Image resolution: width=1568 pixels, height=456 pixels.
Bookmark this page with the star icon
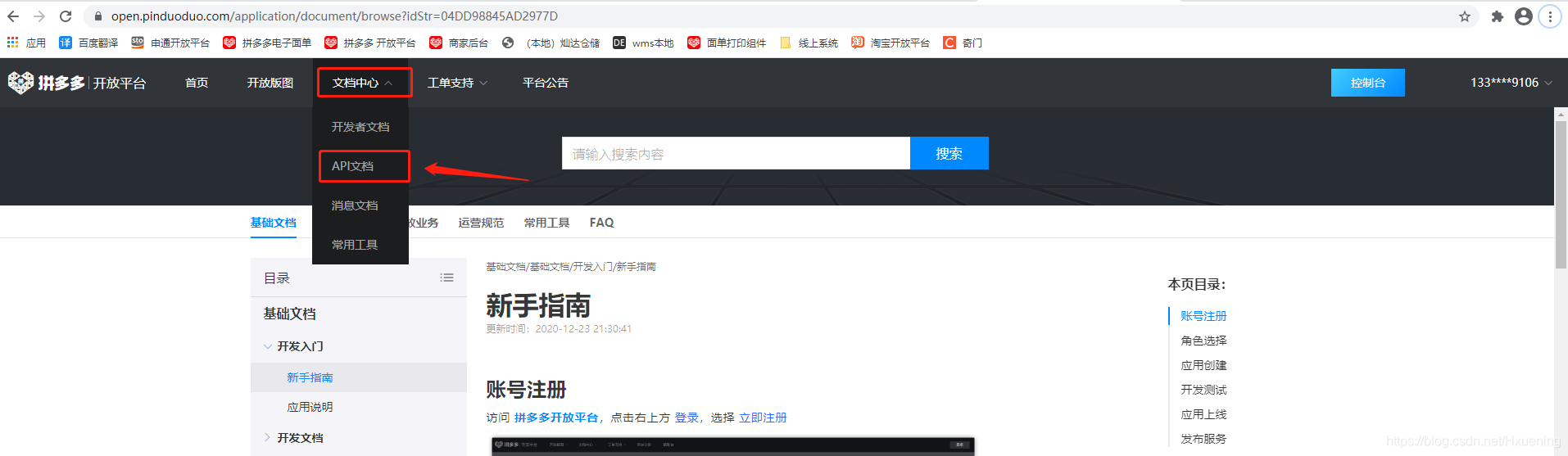coord(1465,16)
